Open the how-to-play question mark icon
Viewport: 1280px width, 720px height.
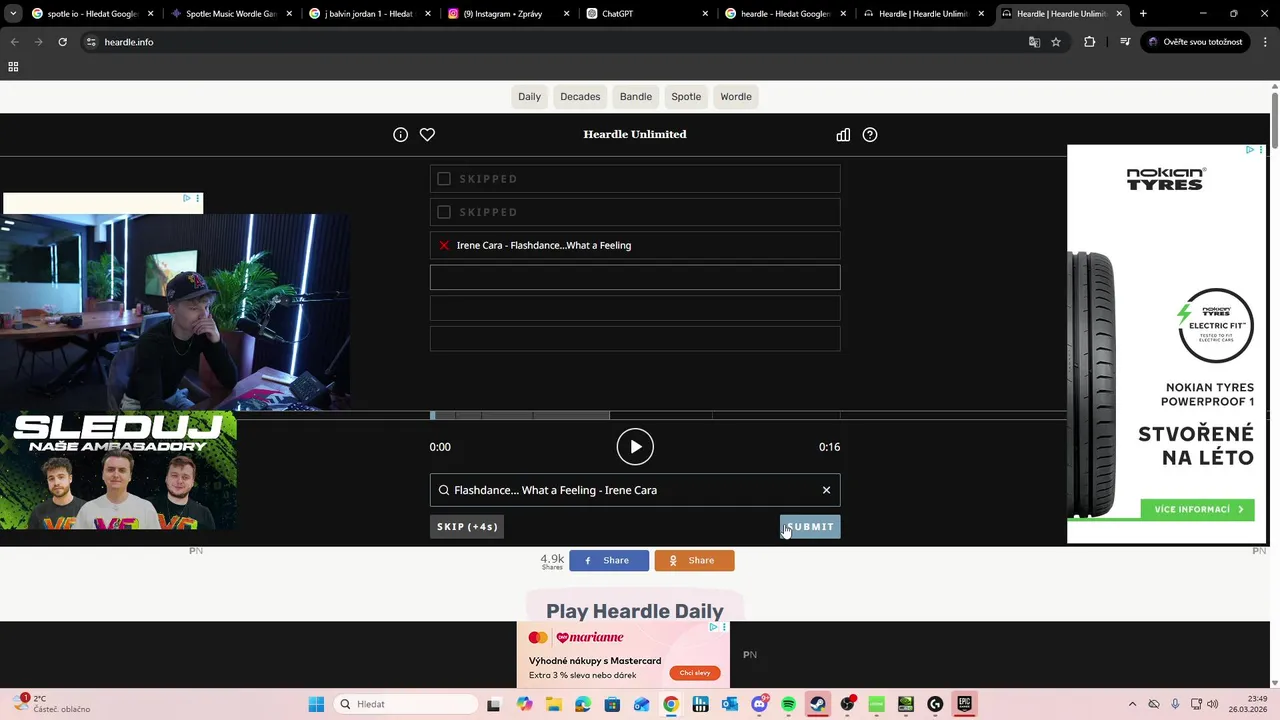click(870, 134)
